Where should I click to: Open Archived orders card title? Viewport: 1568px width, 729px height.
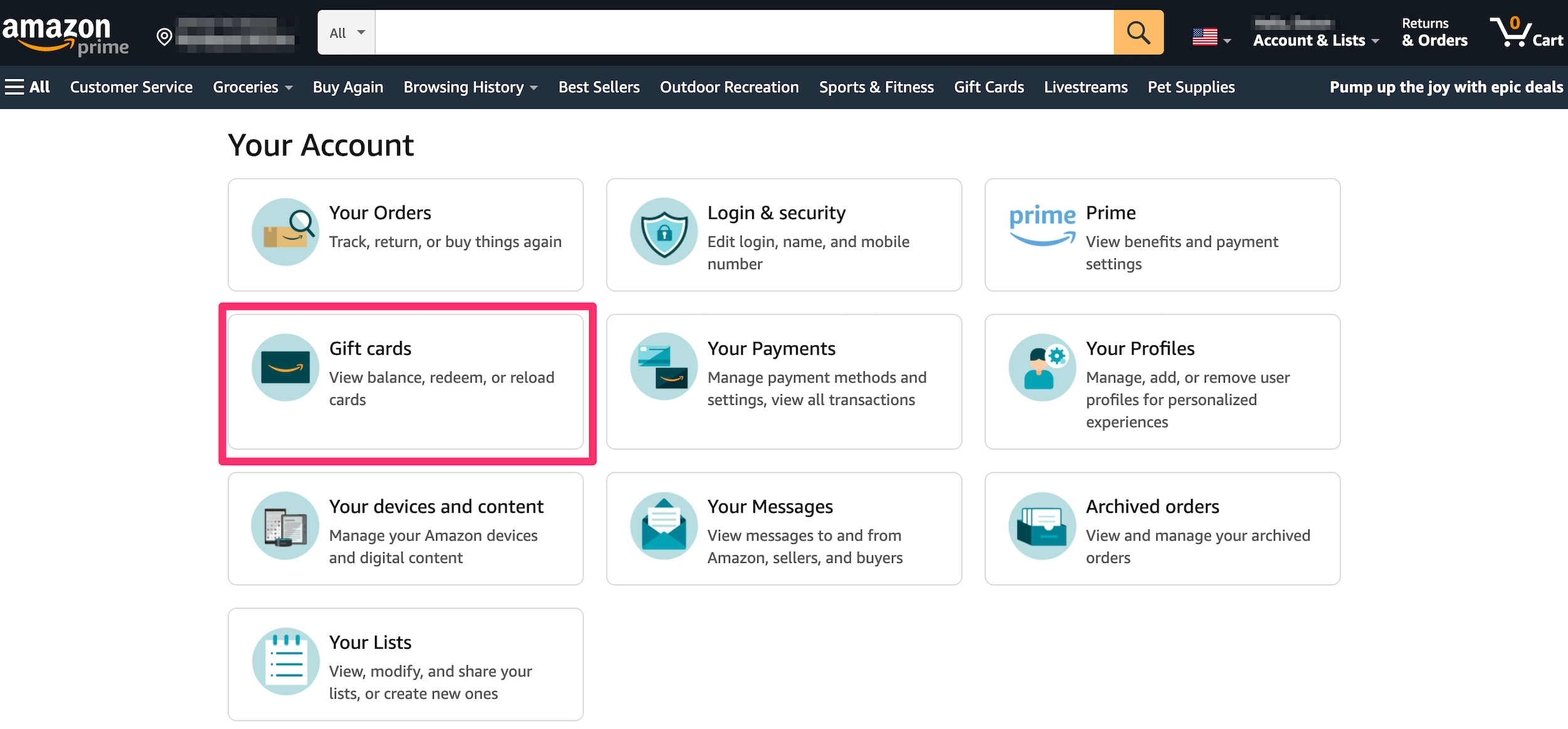point(1152,506)
